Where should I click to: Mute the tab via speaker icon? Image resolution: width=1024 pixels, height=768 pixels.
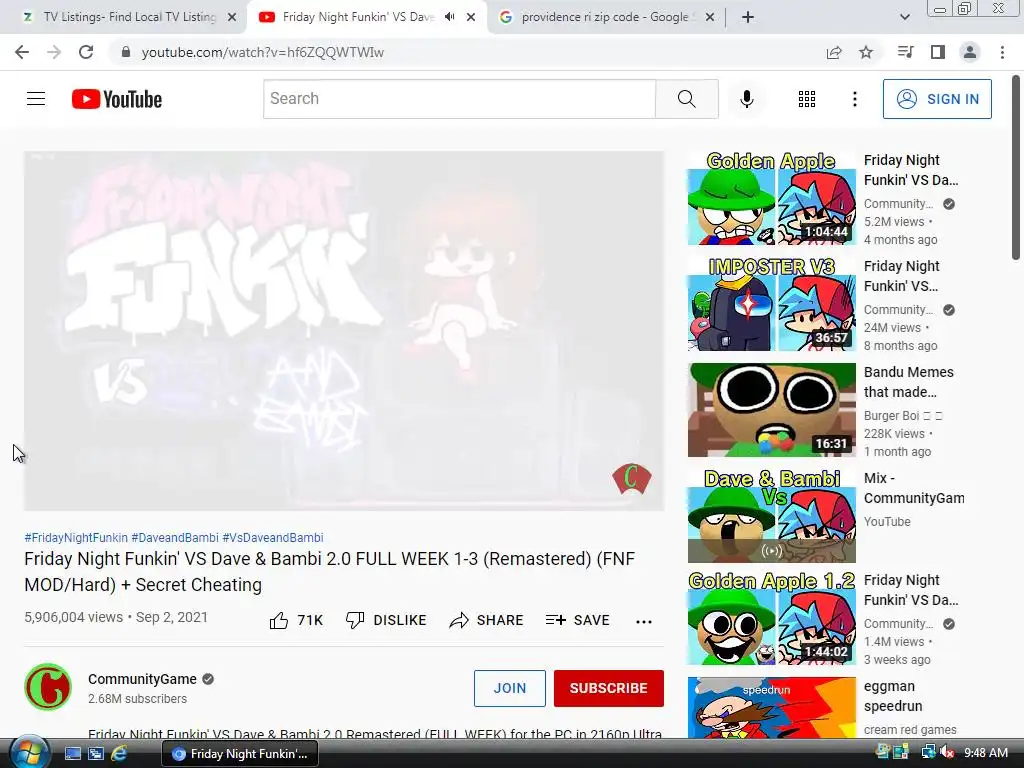tap(449, 17)
